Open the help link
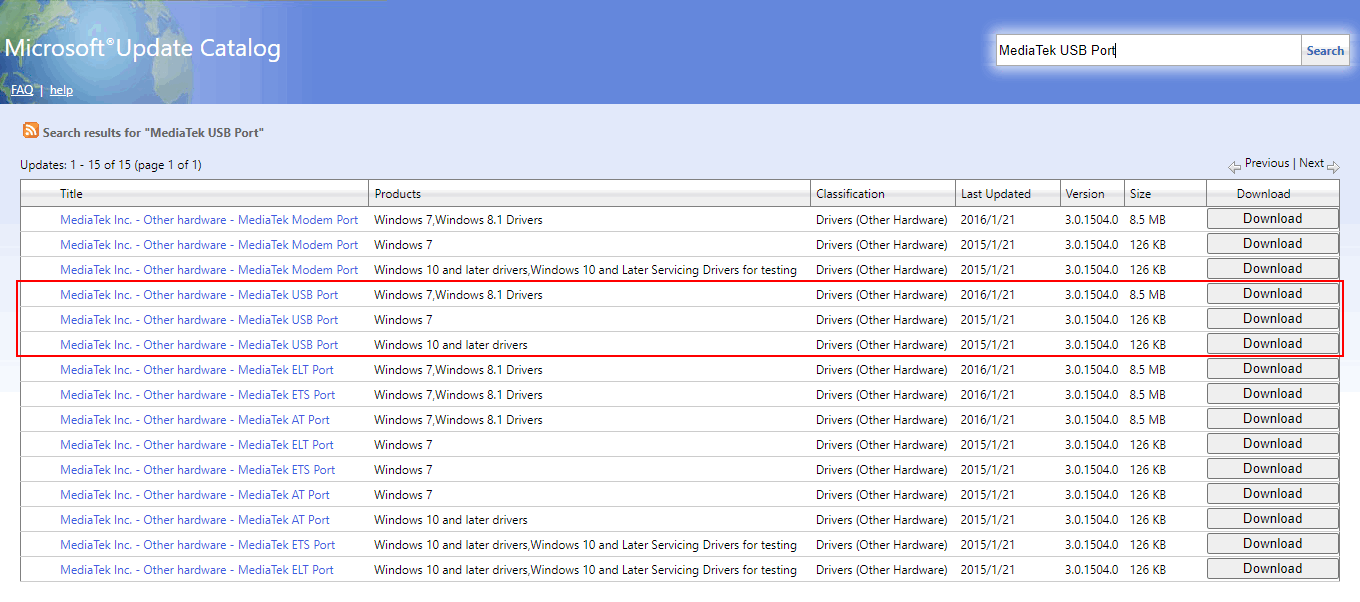1360x602 pixels. (x=61, y=90)
